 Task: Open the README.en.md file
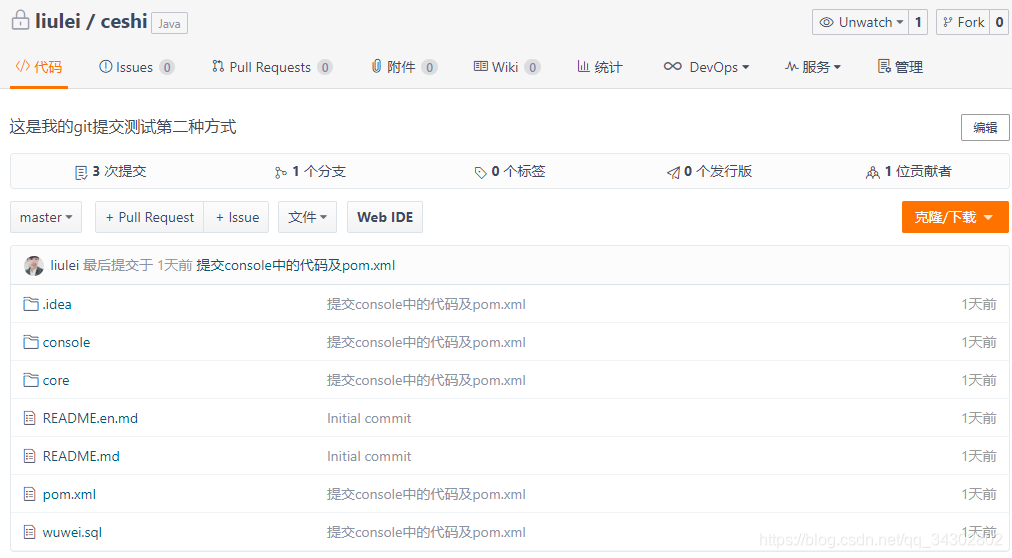pyautogui.click(x=90, y=418)
